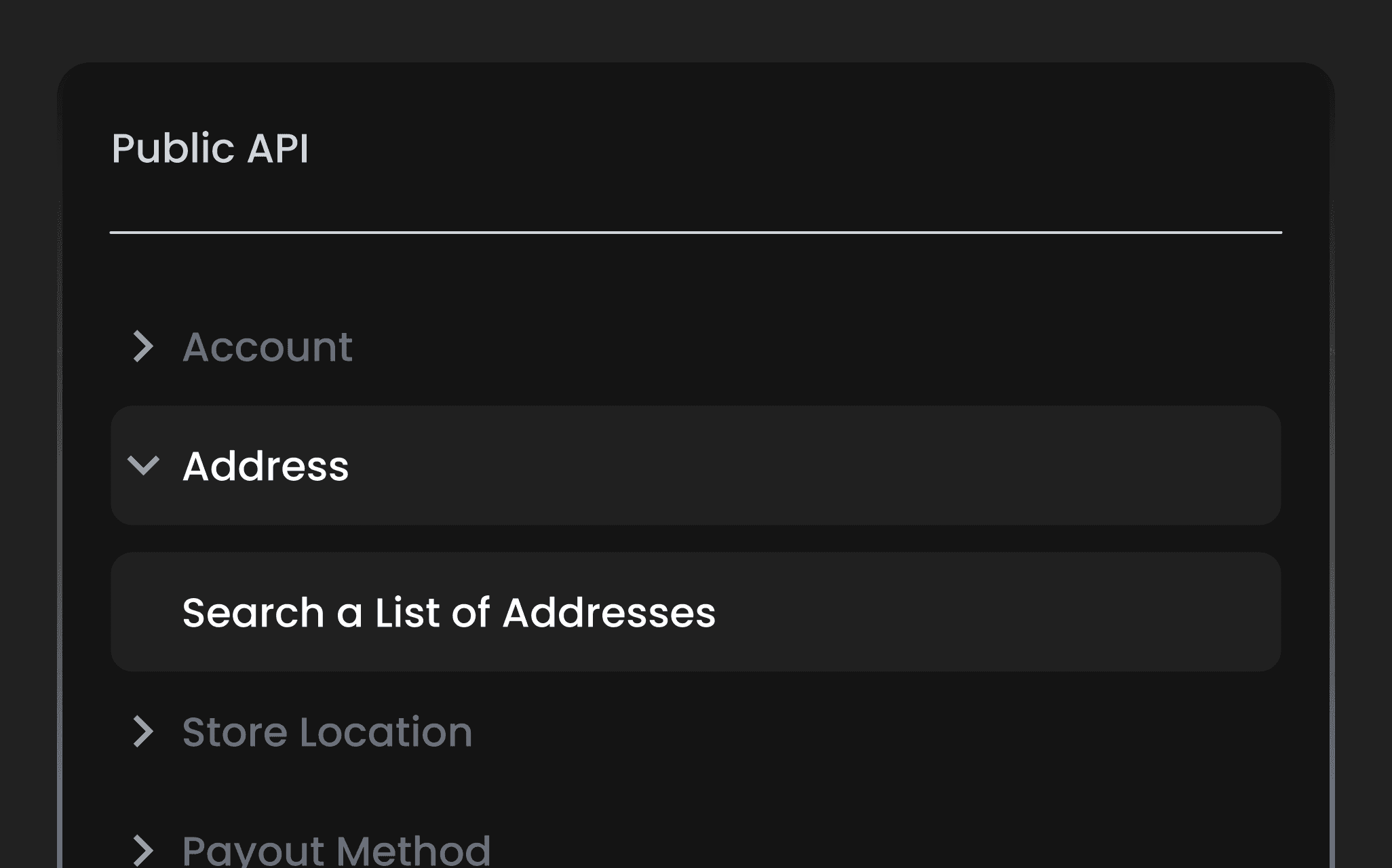Click the arrow icon left of Payout Method

click(143, 850)
